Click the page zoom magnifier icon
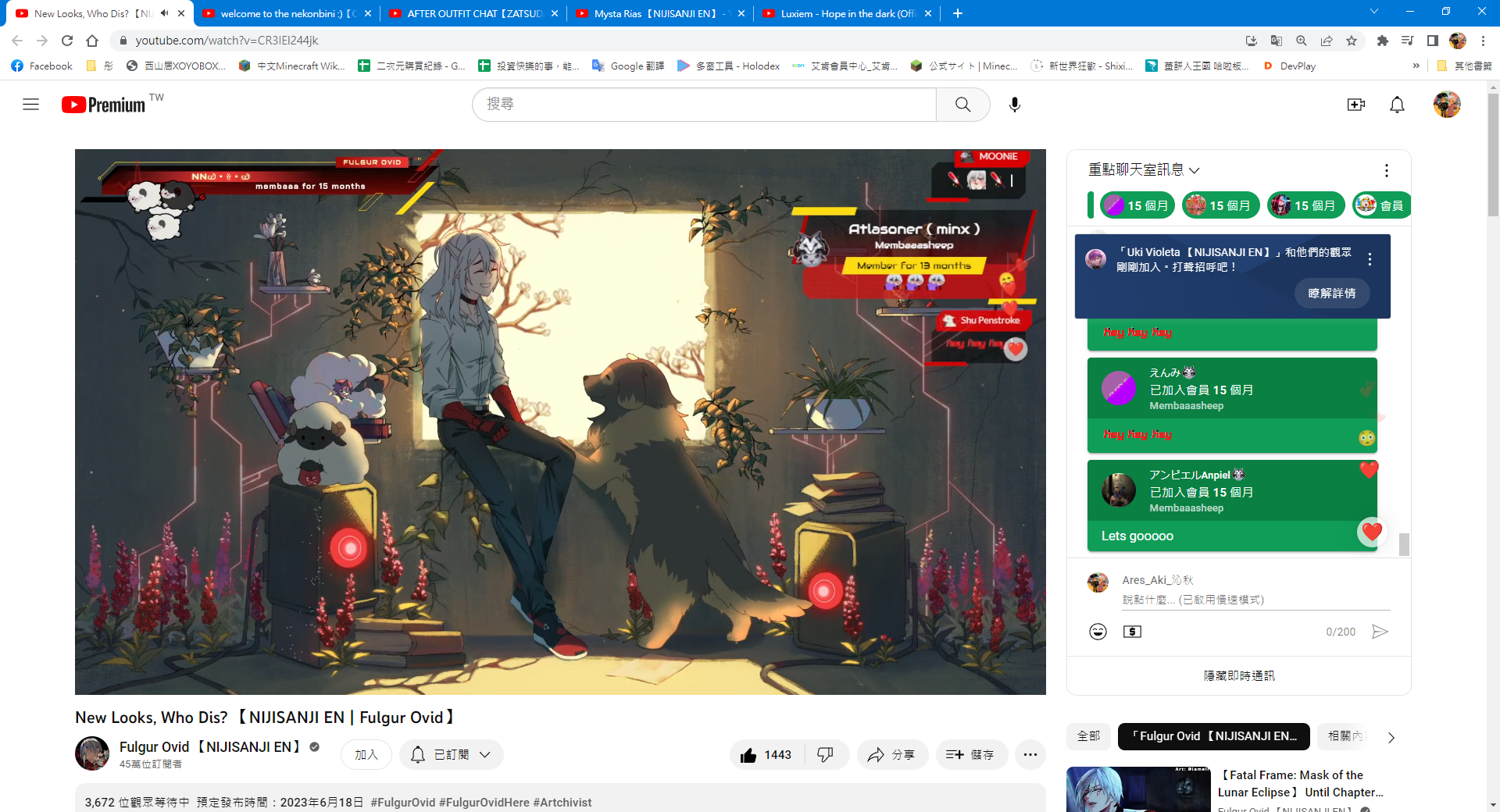The image size is (1500, 812). (x=1302, y=41)
